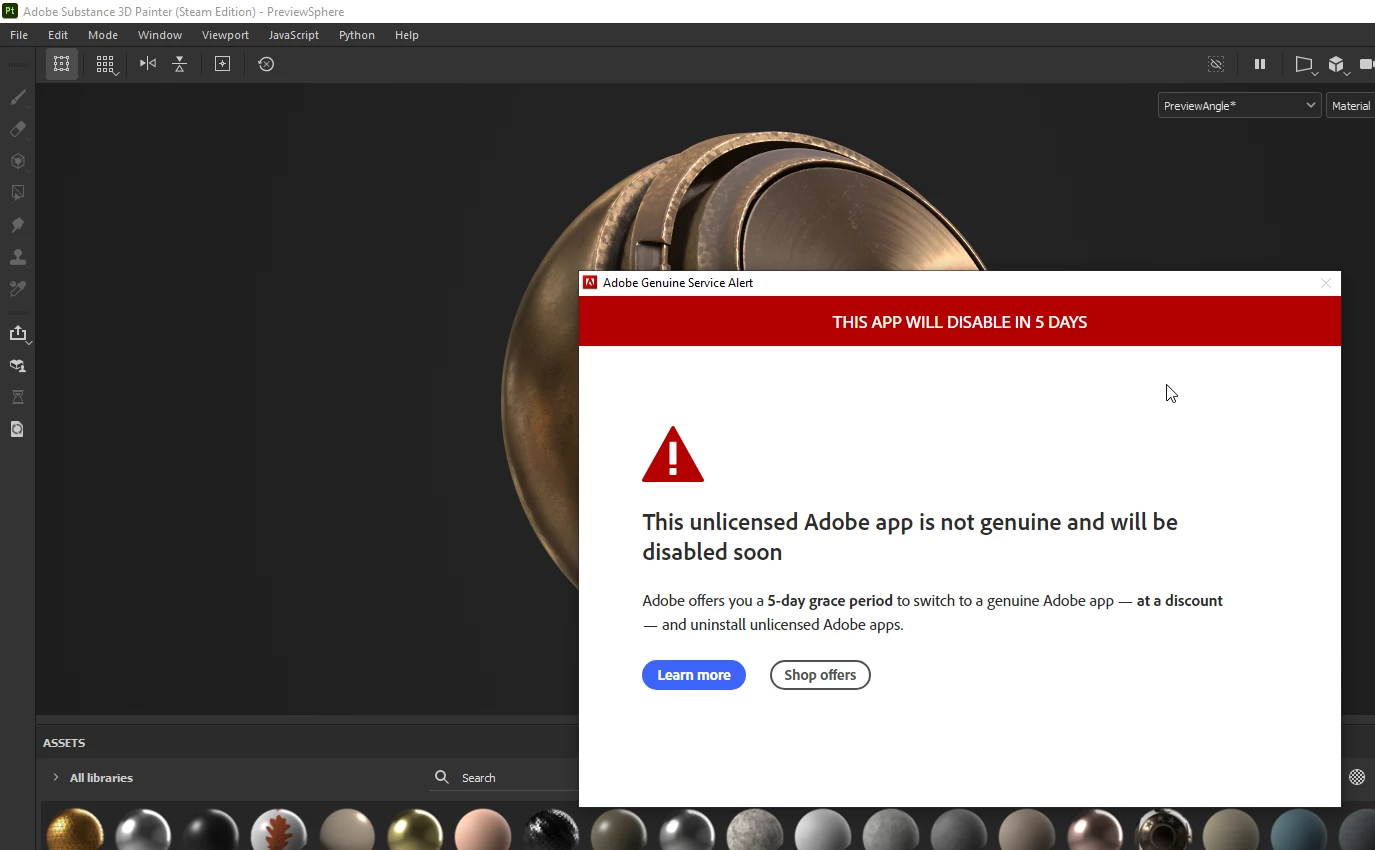The width and height of the screenshot is (1375, 850).
Task: Open the Viewport menu
Action: (x=225, y=35)
